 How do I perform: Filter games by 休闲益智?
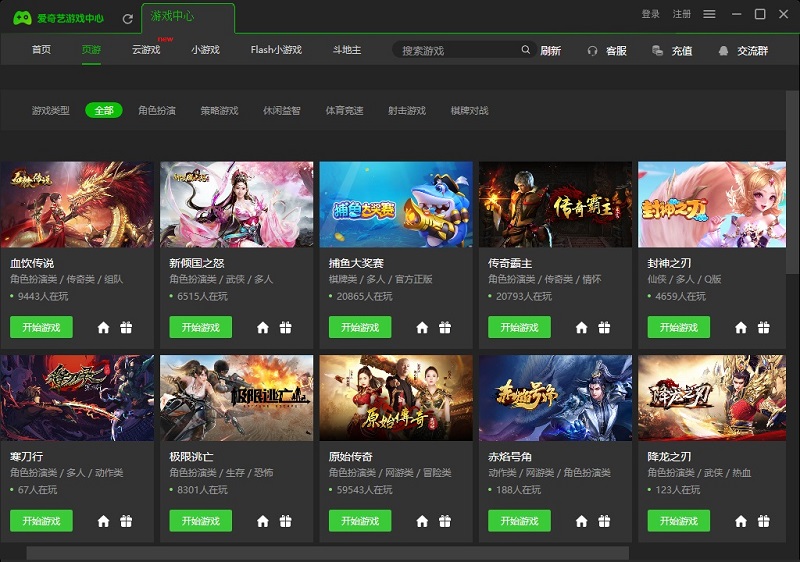(282, 110)
